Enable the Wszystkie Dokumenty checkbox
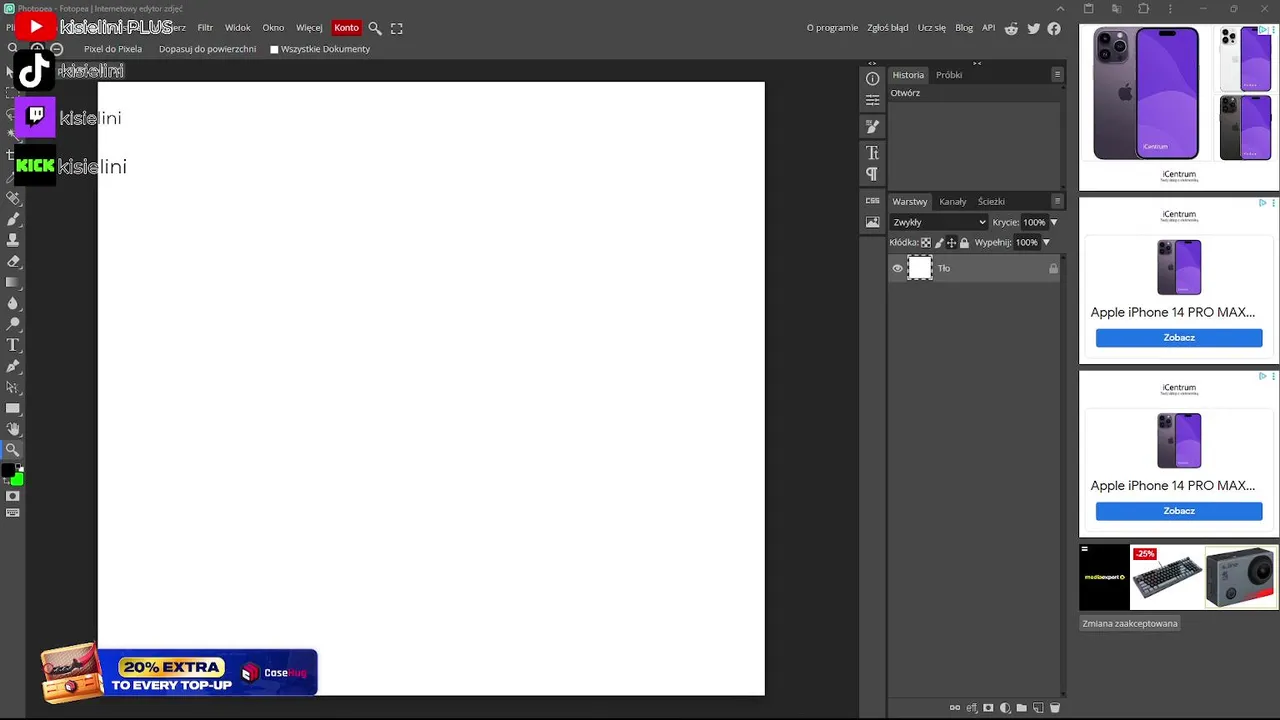This screenshot has height=720, width=1280. pyautogui.click(x=274, y=49)
